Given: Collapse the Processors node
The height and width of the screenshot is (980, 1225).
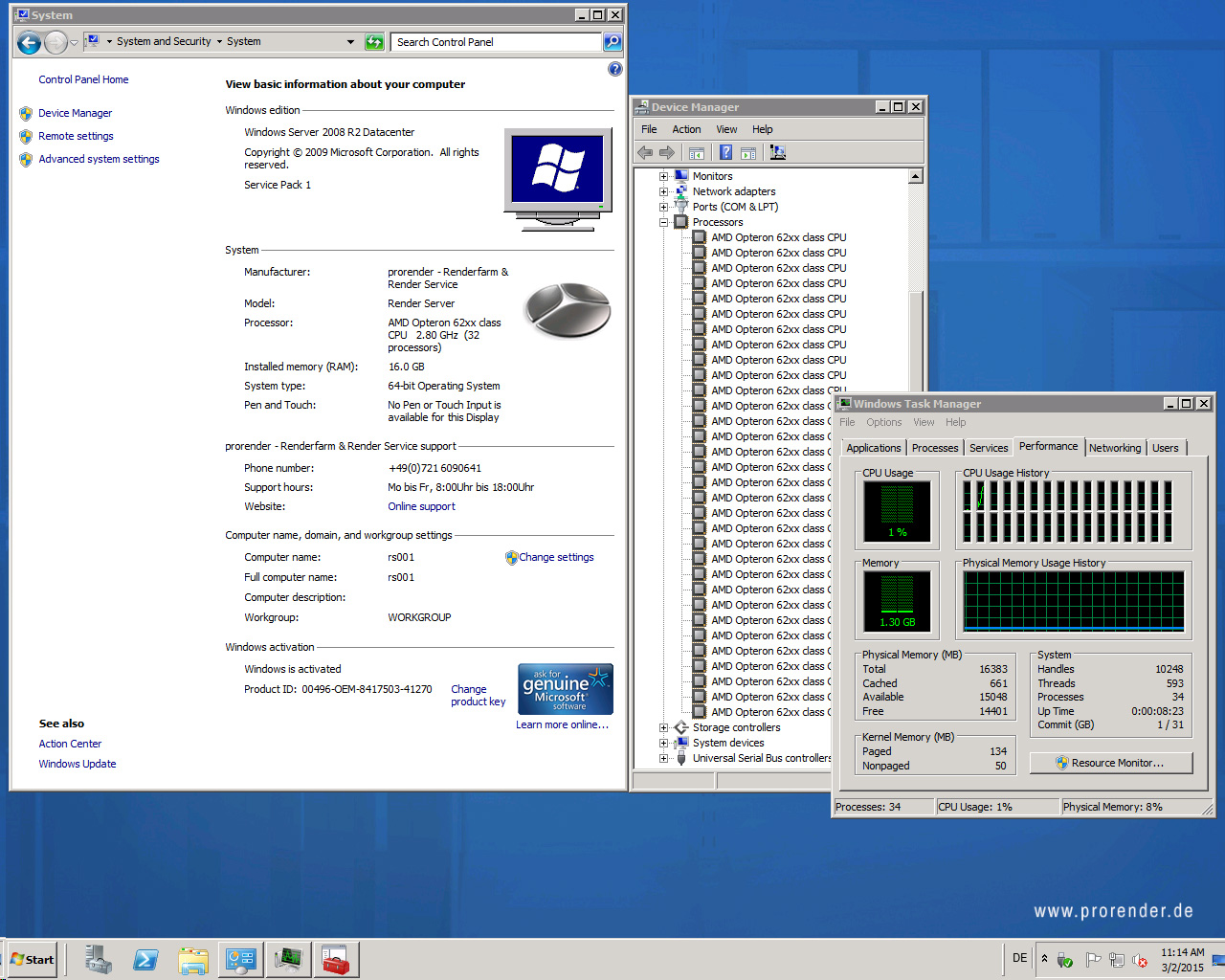Looking at the screenshot, I should tap(663, 222).
